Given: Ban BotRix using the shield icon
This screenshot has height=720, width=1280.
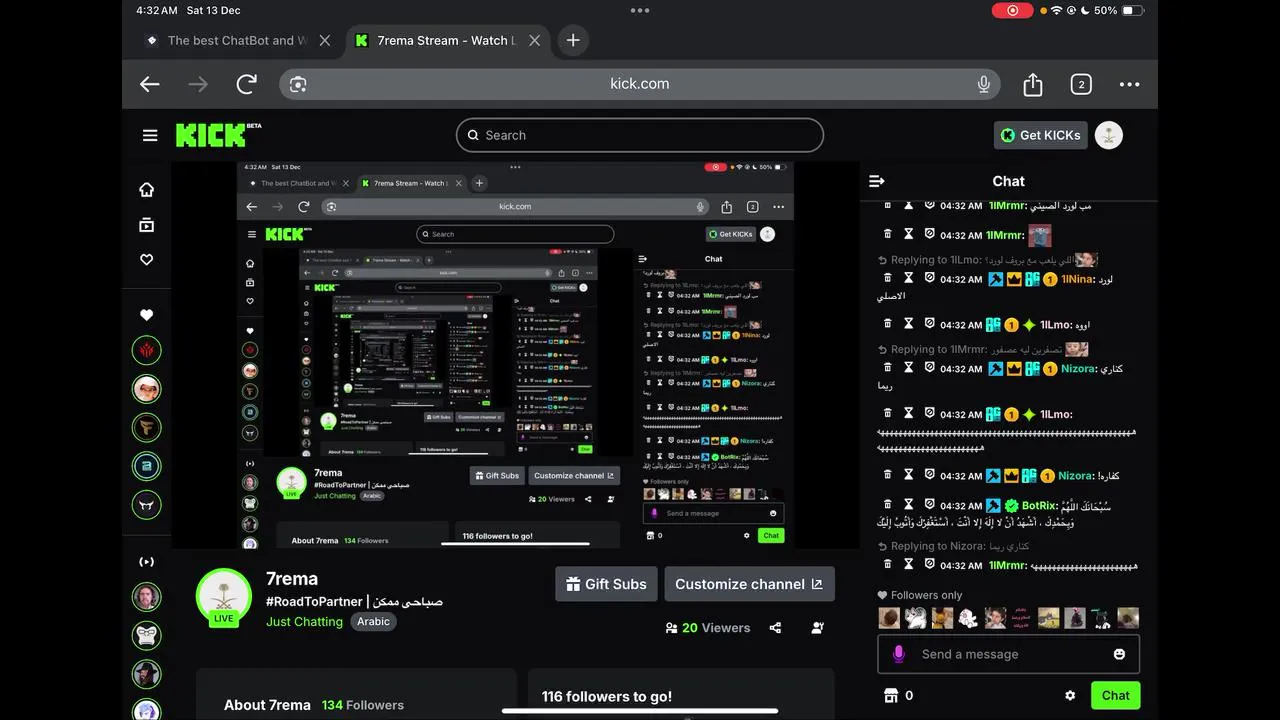Looking at the screenshot, I should pyautogui.click(x=929, y=506).
